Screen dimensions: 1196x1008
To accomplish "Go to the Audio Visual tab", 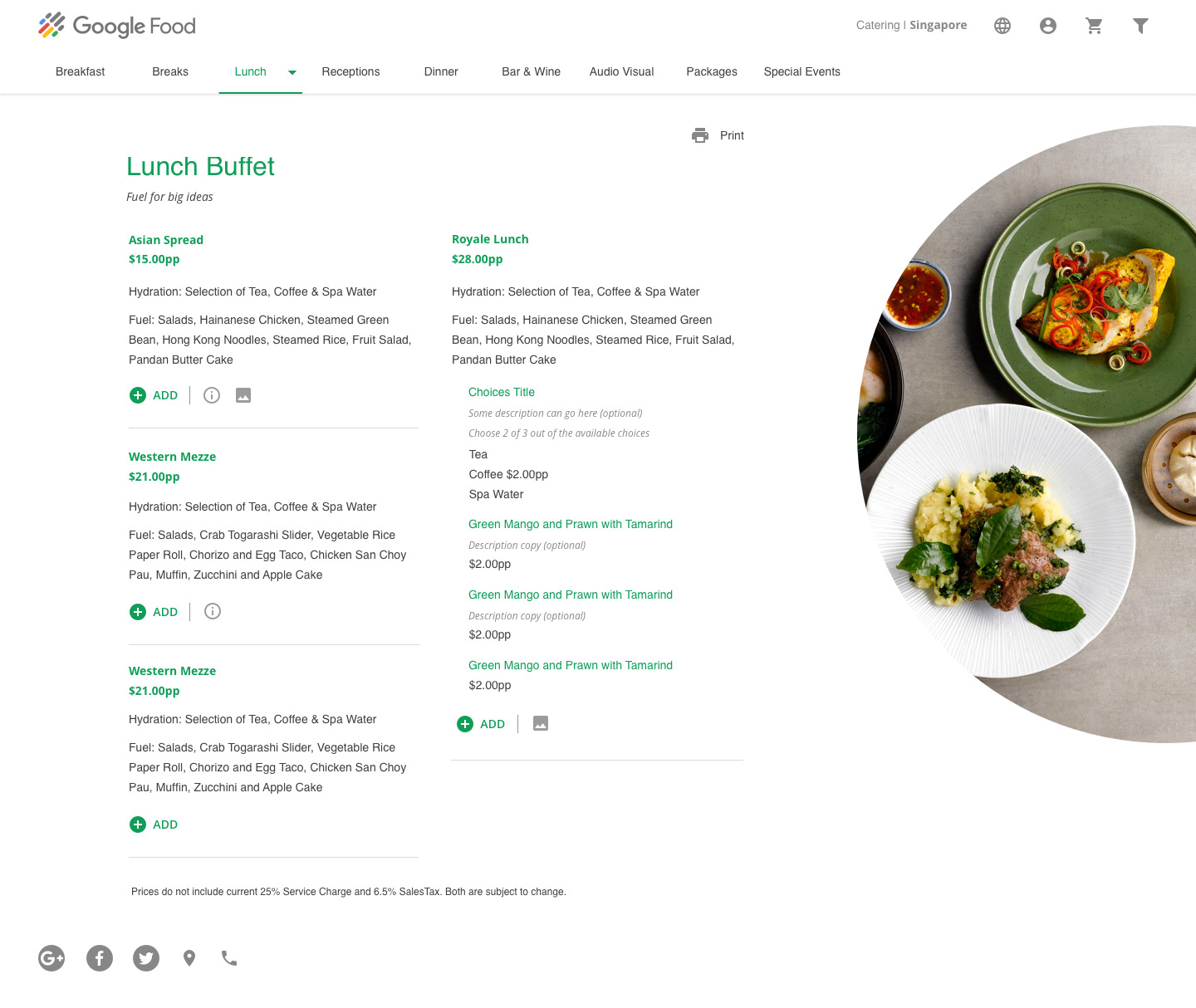I will 621,71.
